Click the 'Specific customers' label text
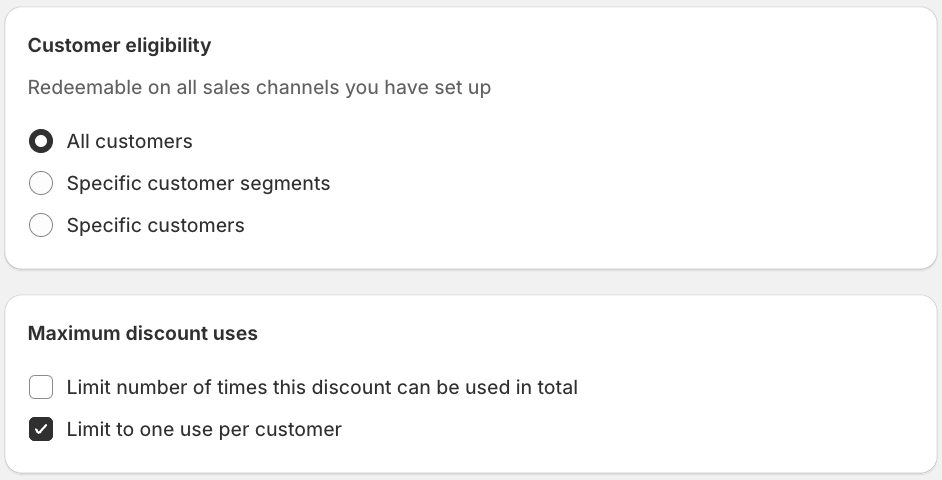The image size is (942, 480). click(x=155, y=226)
